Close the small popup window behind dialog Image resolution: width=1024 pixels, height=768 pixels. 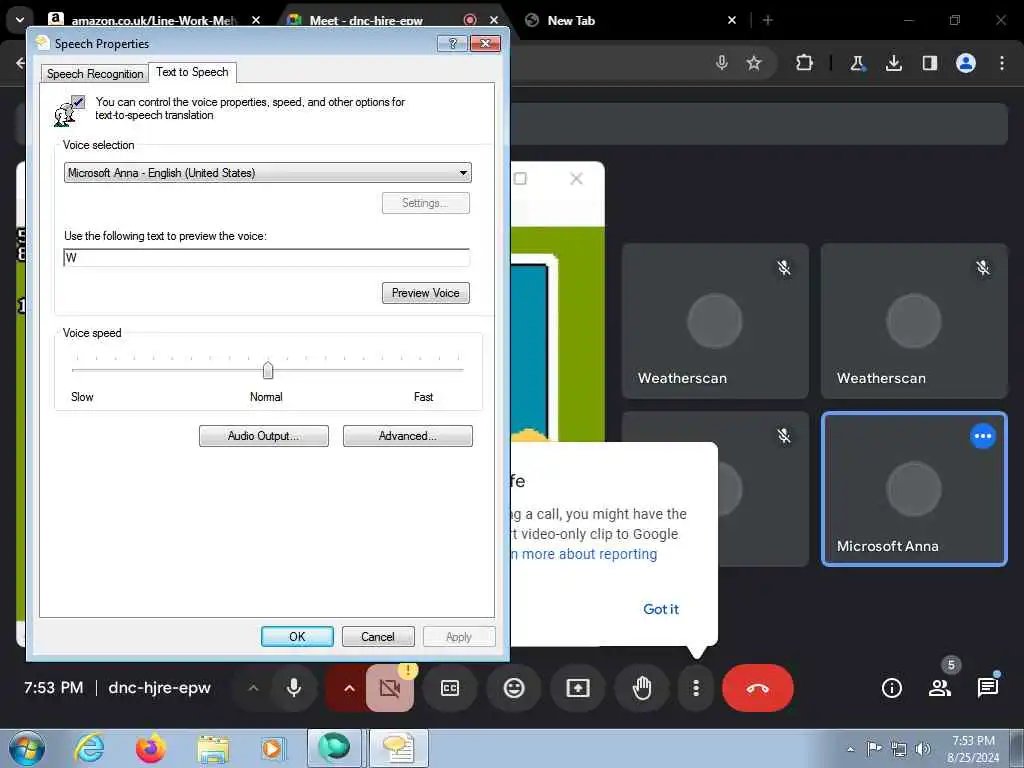click(x=576, y=178)
